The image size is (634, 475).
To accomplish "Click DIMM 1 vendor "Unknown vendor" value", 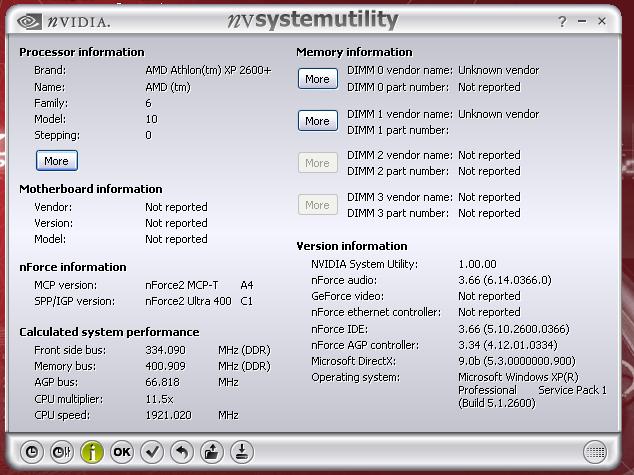I will tap(499, 114).
